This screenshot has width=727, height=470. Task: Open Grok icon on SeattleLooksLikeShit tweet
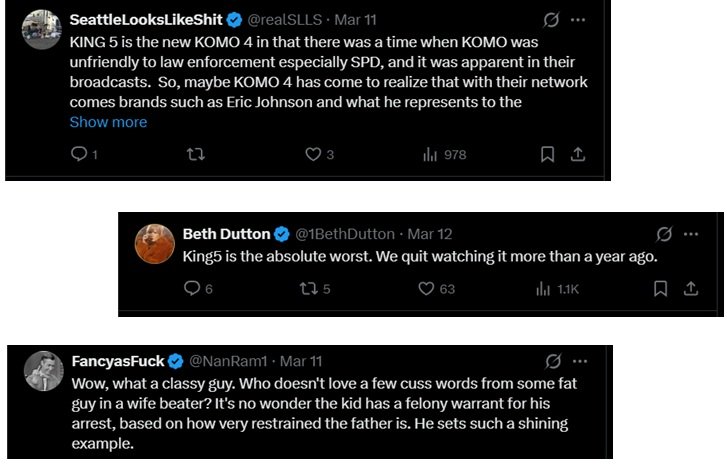[x=548, y=19]
